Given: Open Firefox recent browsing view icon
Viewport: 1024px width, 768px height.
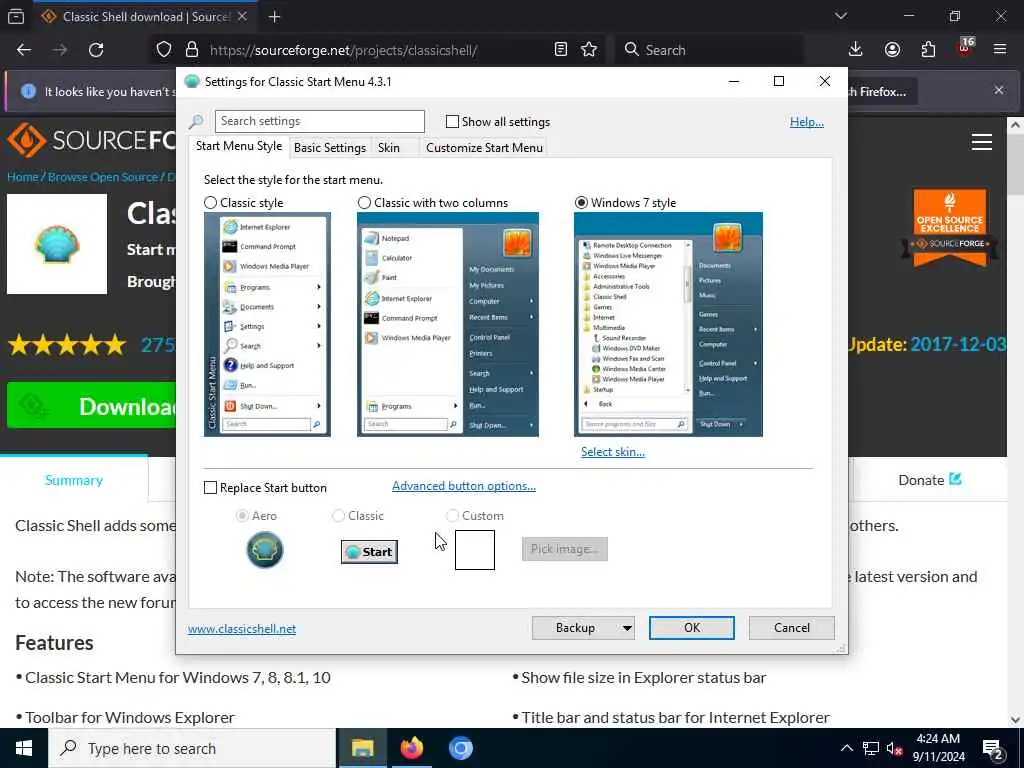Looking at the screenshot, I should pos(16,17).
